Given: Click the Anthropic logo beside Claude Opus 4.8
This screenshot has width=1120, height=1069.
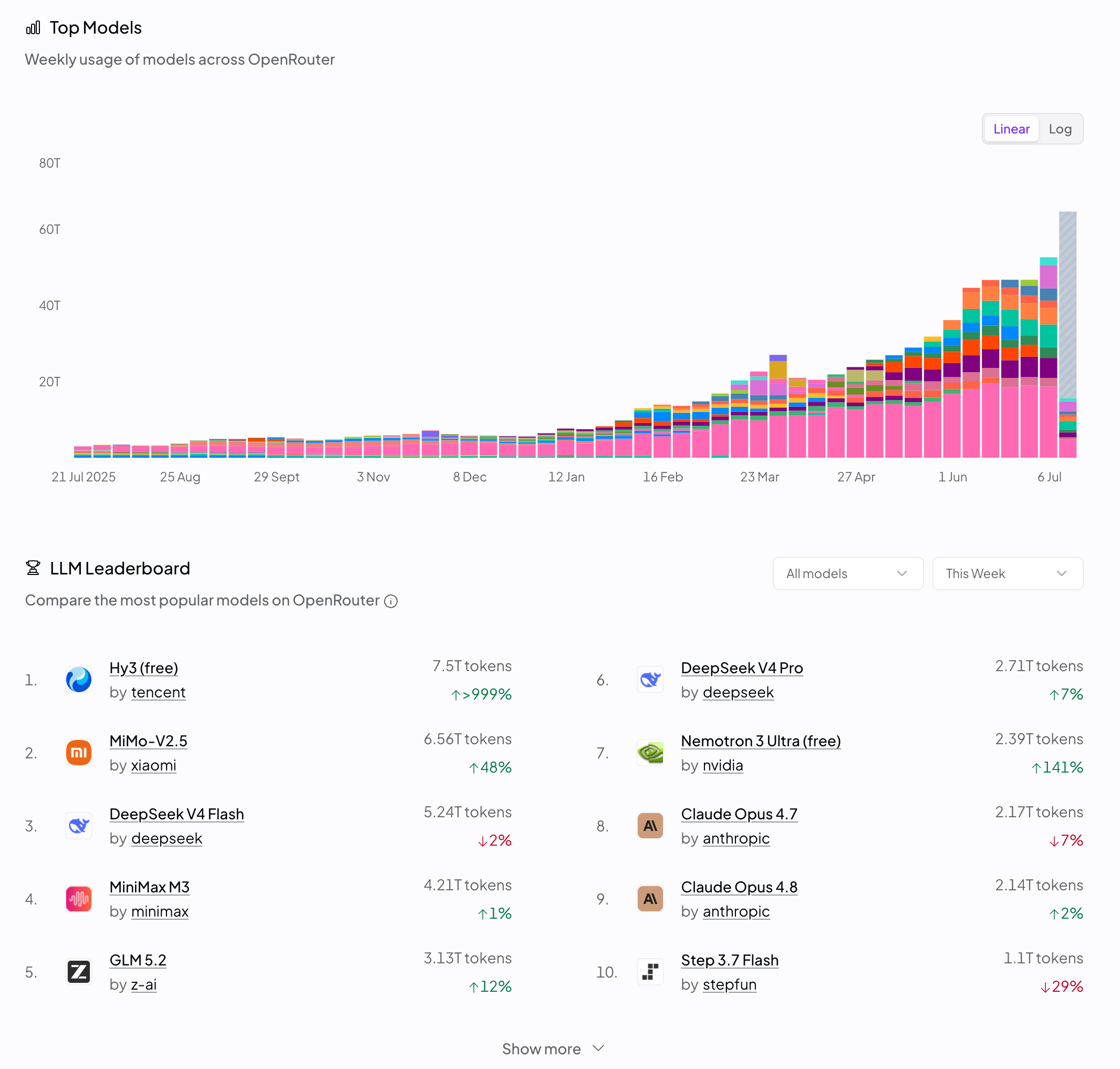Looking at the screenshot, I should point(650,899).
